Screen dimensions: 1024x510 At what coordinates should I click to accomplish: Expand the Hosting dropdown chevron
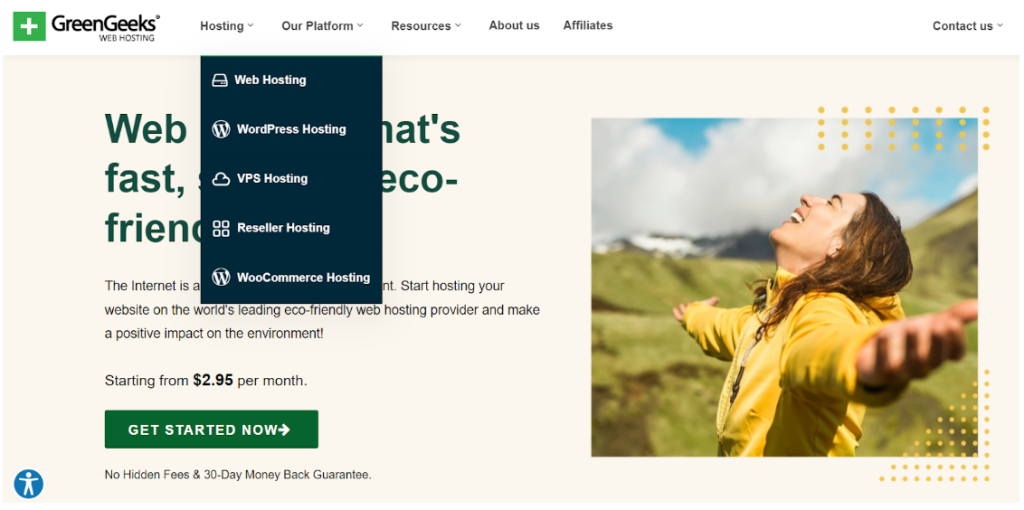pos(250,26)
